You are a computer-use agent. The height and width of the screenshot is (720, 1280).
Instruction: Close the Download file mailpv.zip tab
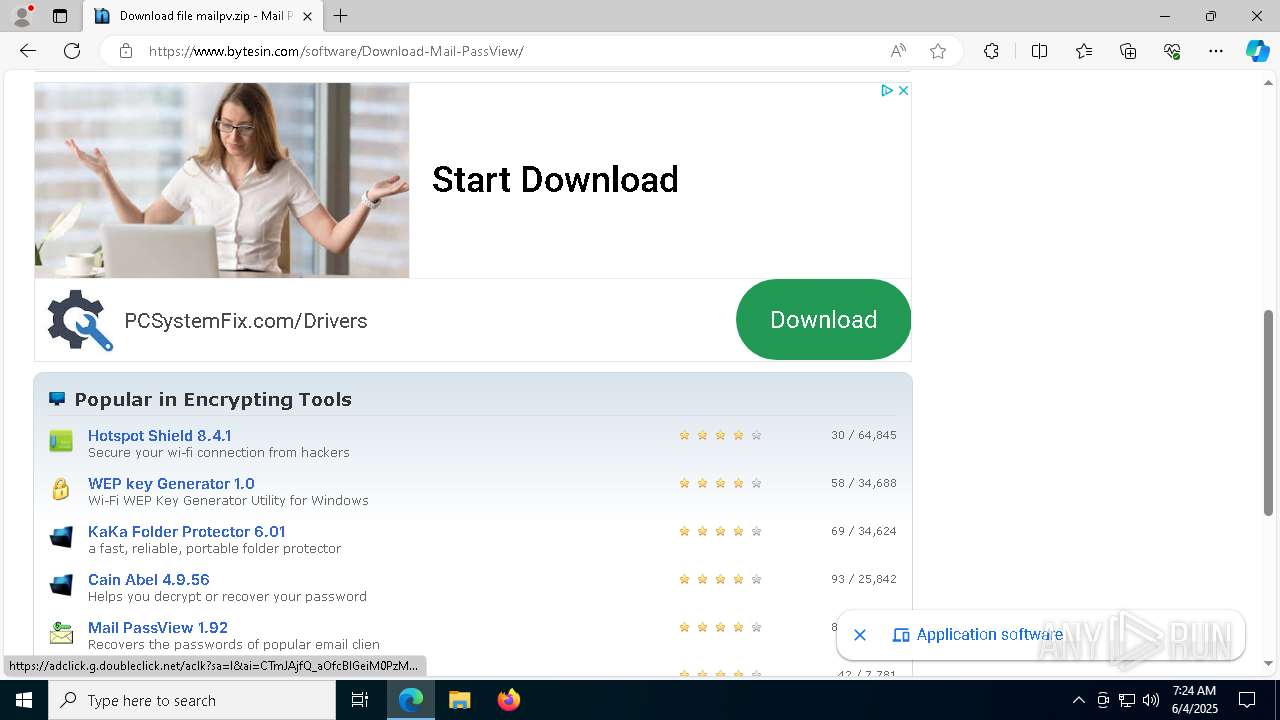tap(307, 16)
